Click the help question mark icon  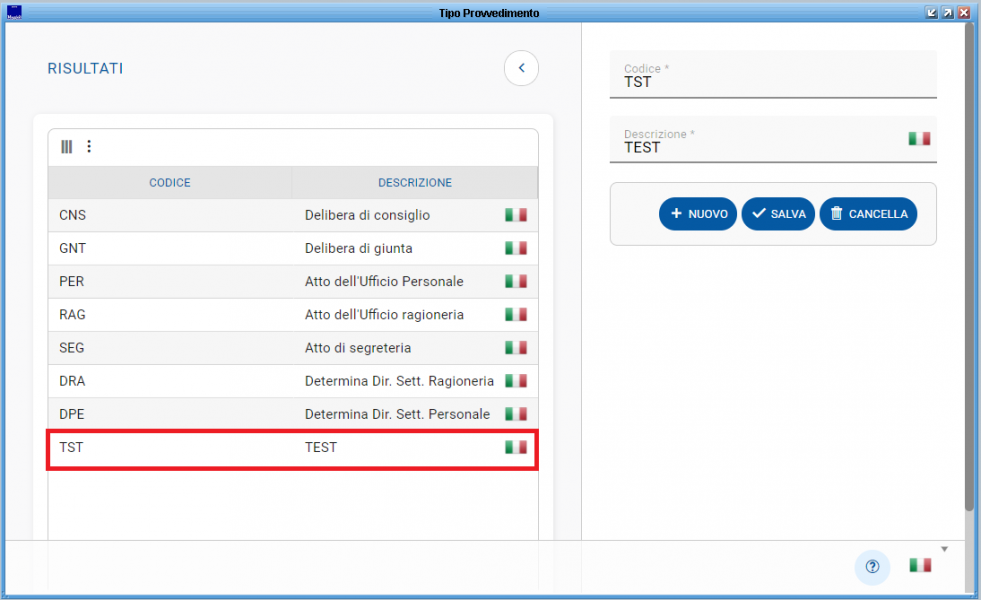pyautogui.click(x=872, y=566)
